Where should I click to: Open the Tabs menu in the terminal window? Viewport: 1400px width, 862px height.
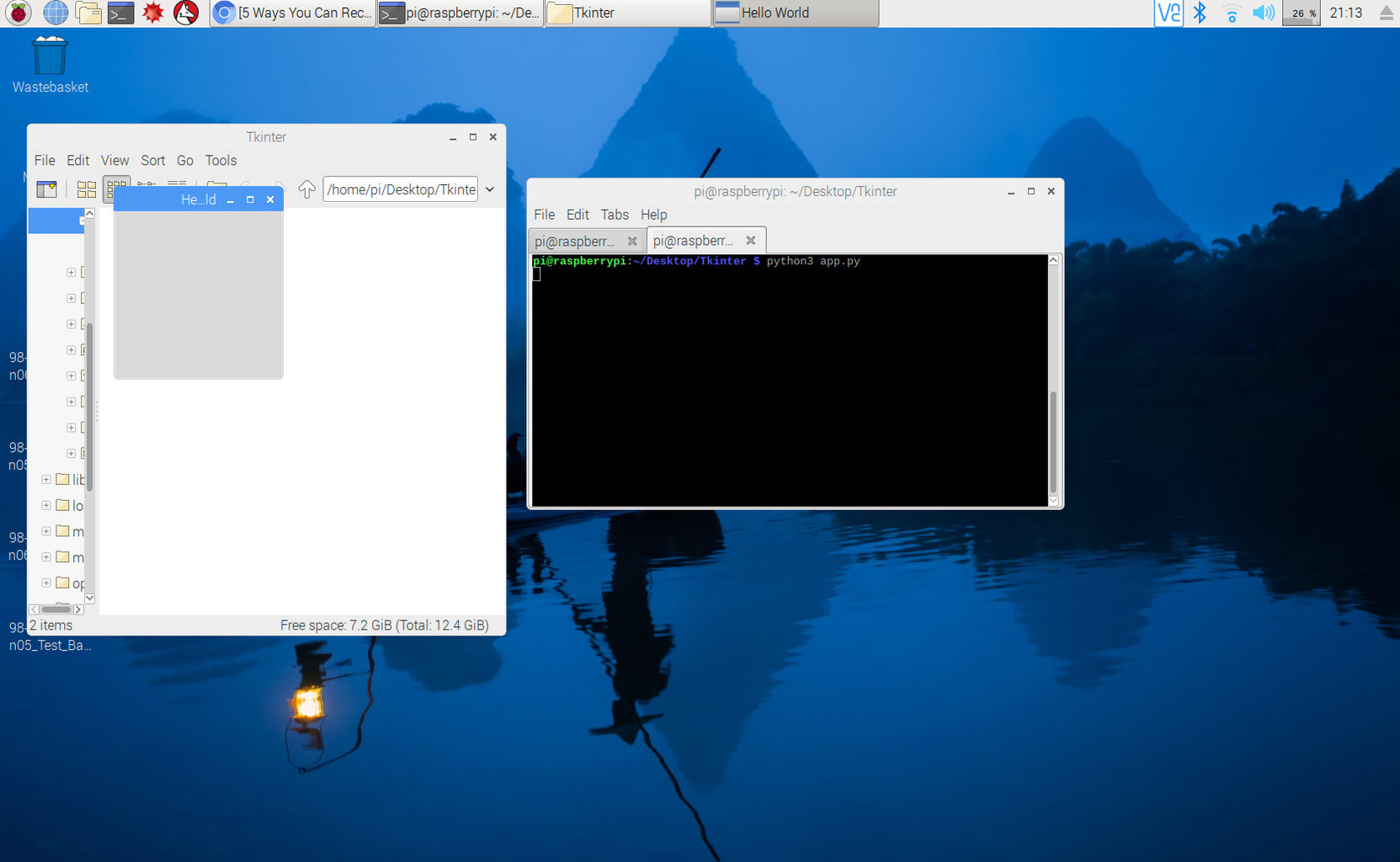[615, 215]
